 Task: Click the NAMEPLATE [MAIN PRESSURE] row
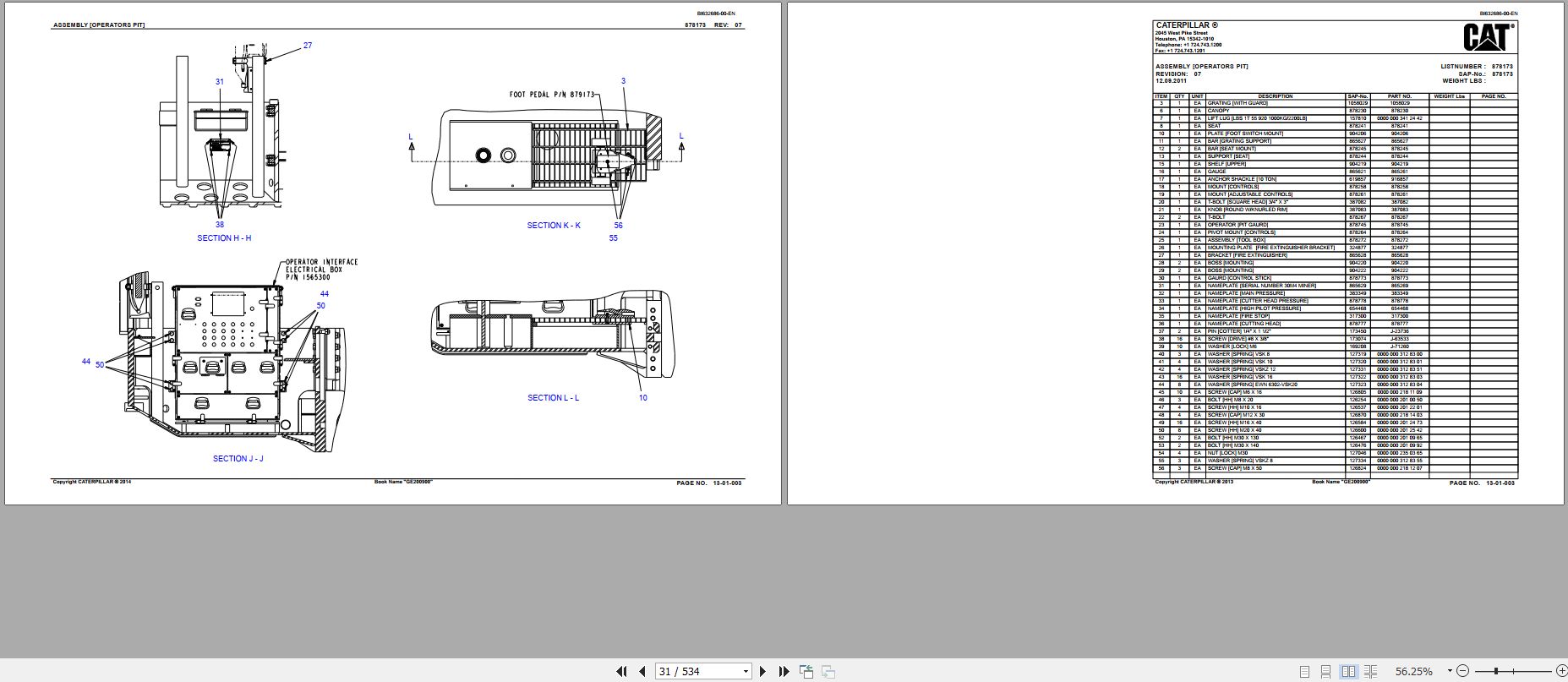(x=1336, y=293)
